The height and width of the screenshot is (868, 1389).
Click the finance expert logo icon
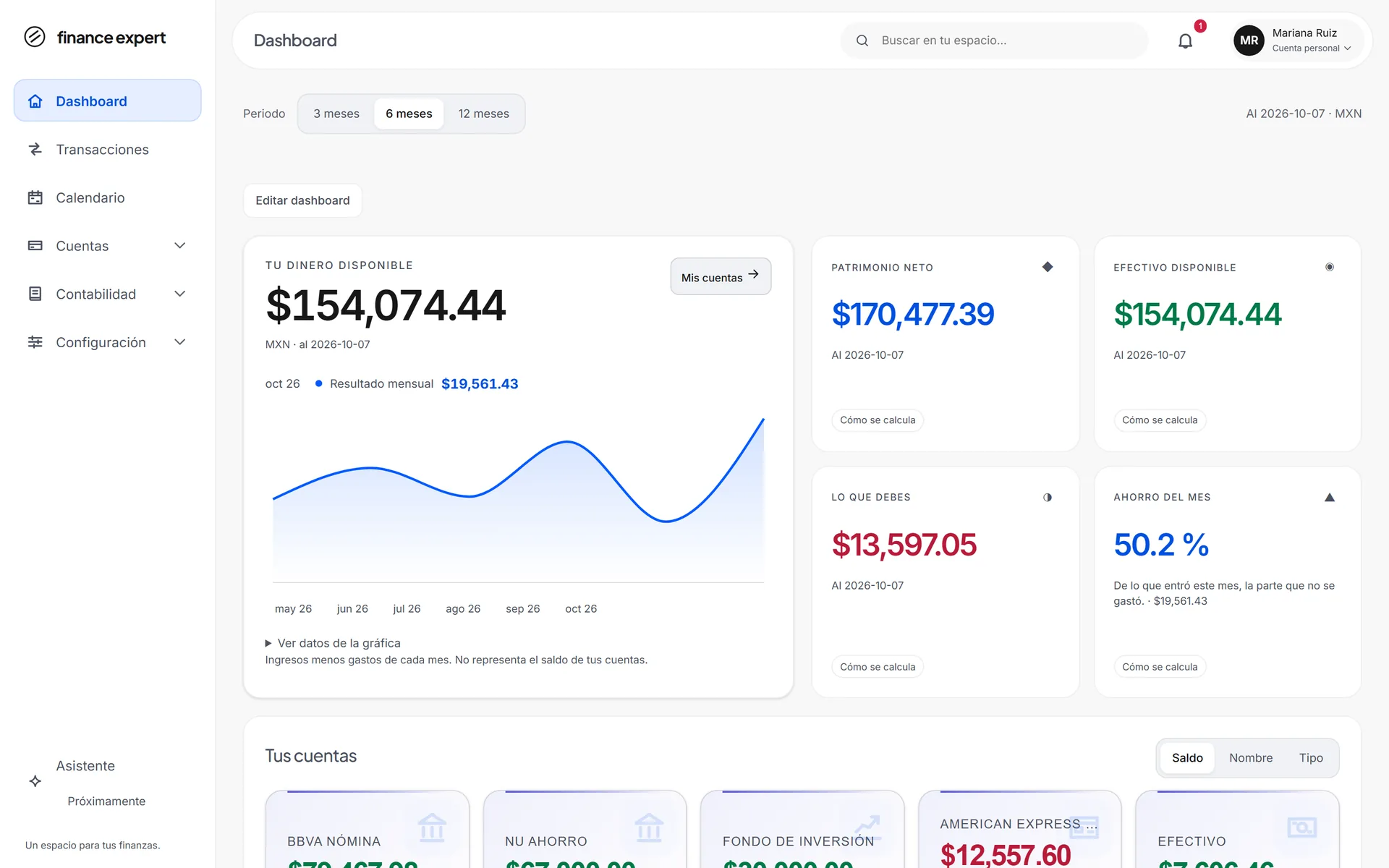(34, 37)
